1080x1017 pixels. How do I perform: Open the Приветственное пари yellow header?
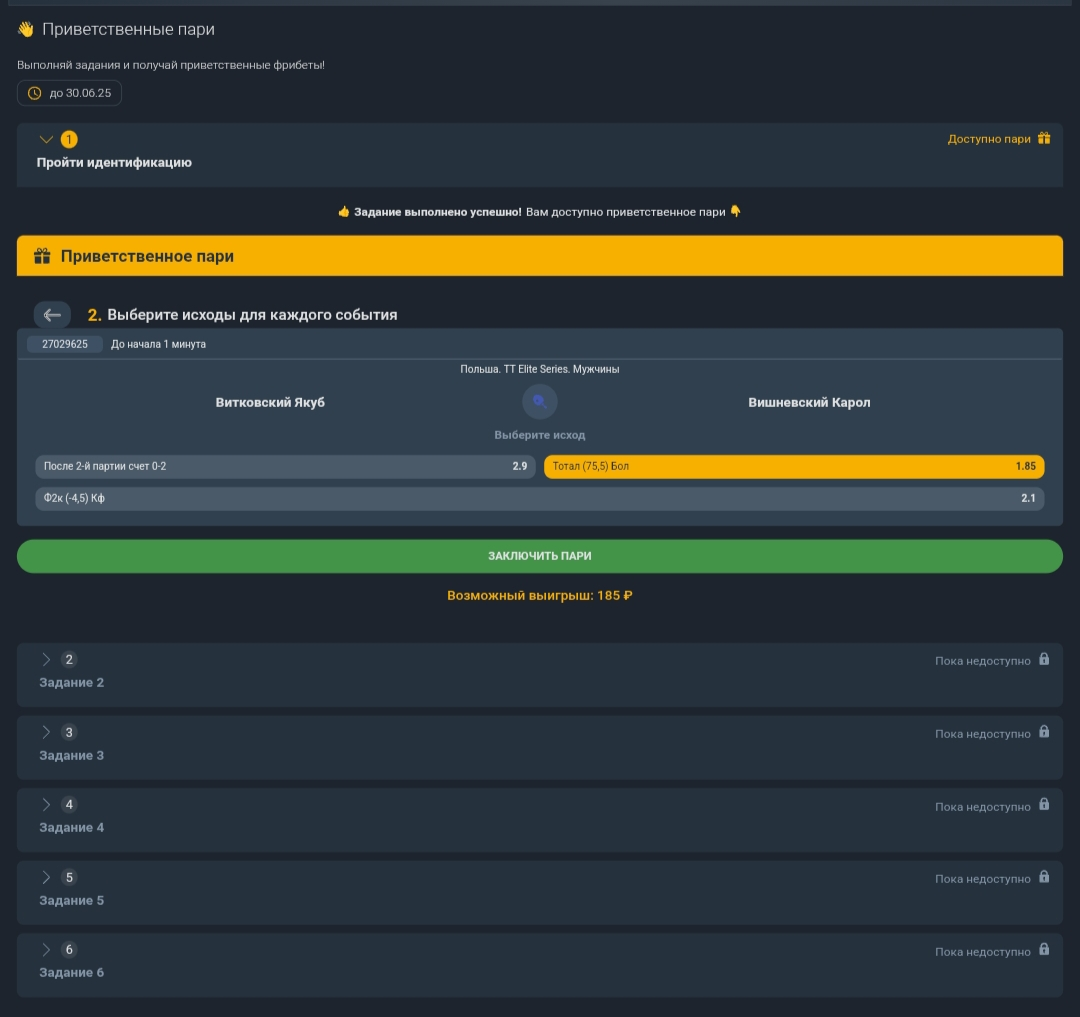tap(540, 256)
